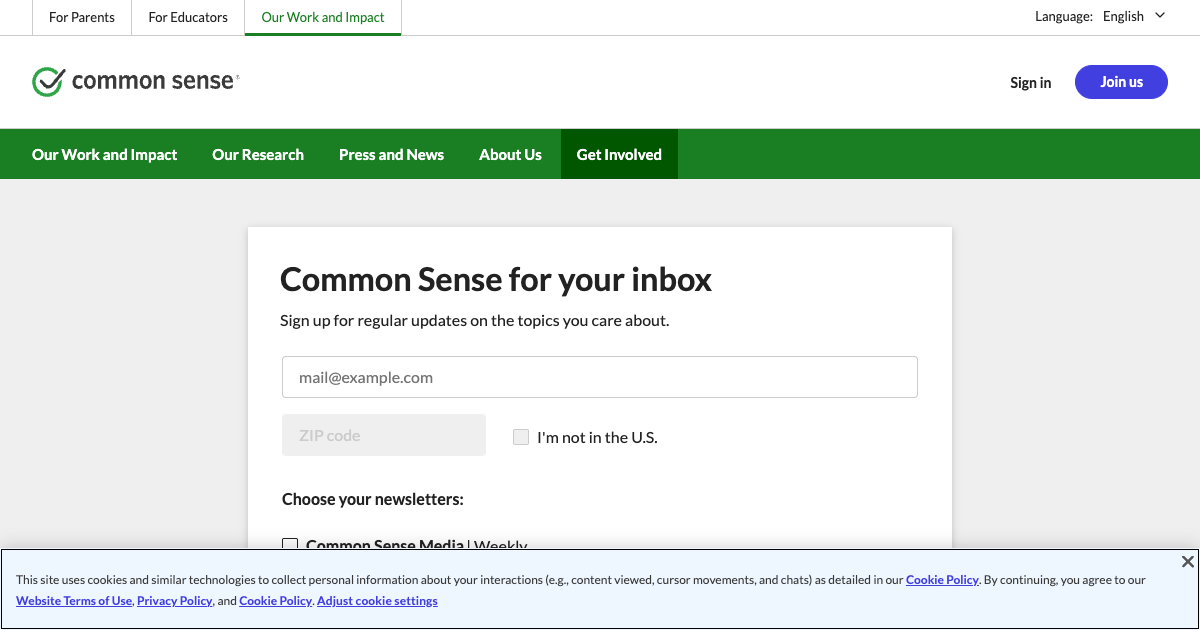Viewport: 1200px width, 630px height.
Task: Switch to the For Educators tab
Action: 187,17
